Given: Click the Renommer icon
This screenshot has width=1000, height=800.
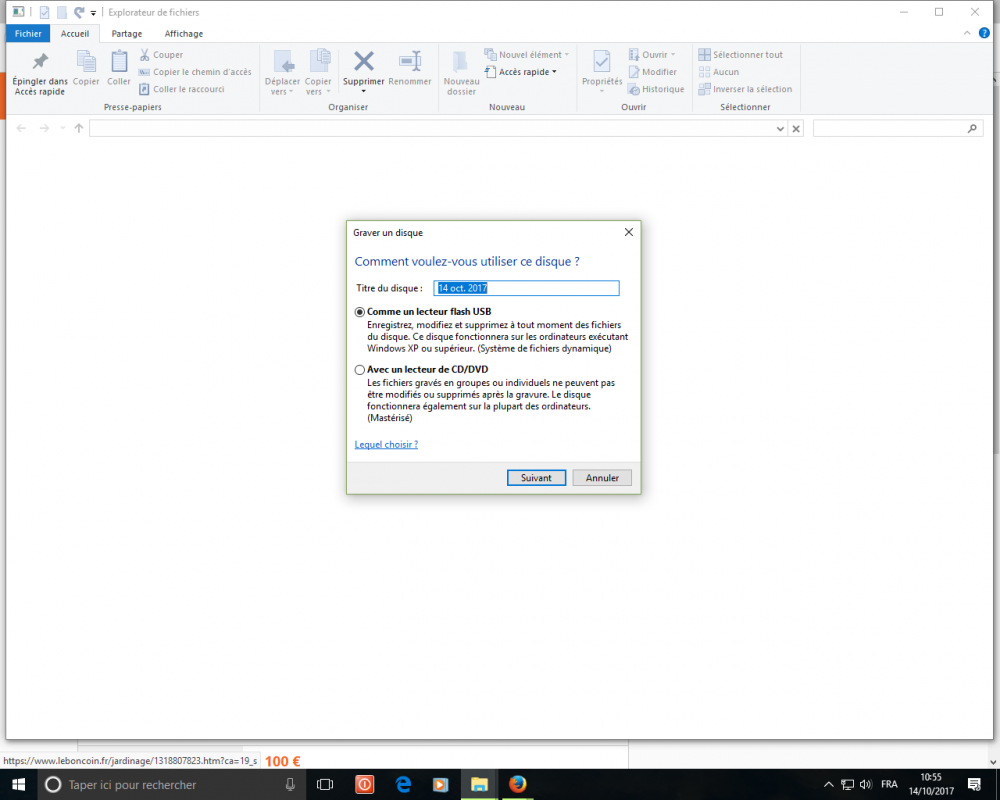Looking at the screenshot, I should click(410, 61).
